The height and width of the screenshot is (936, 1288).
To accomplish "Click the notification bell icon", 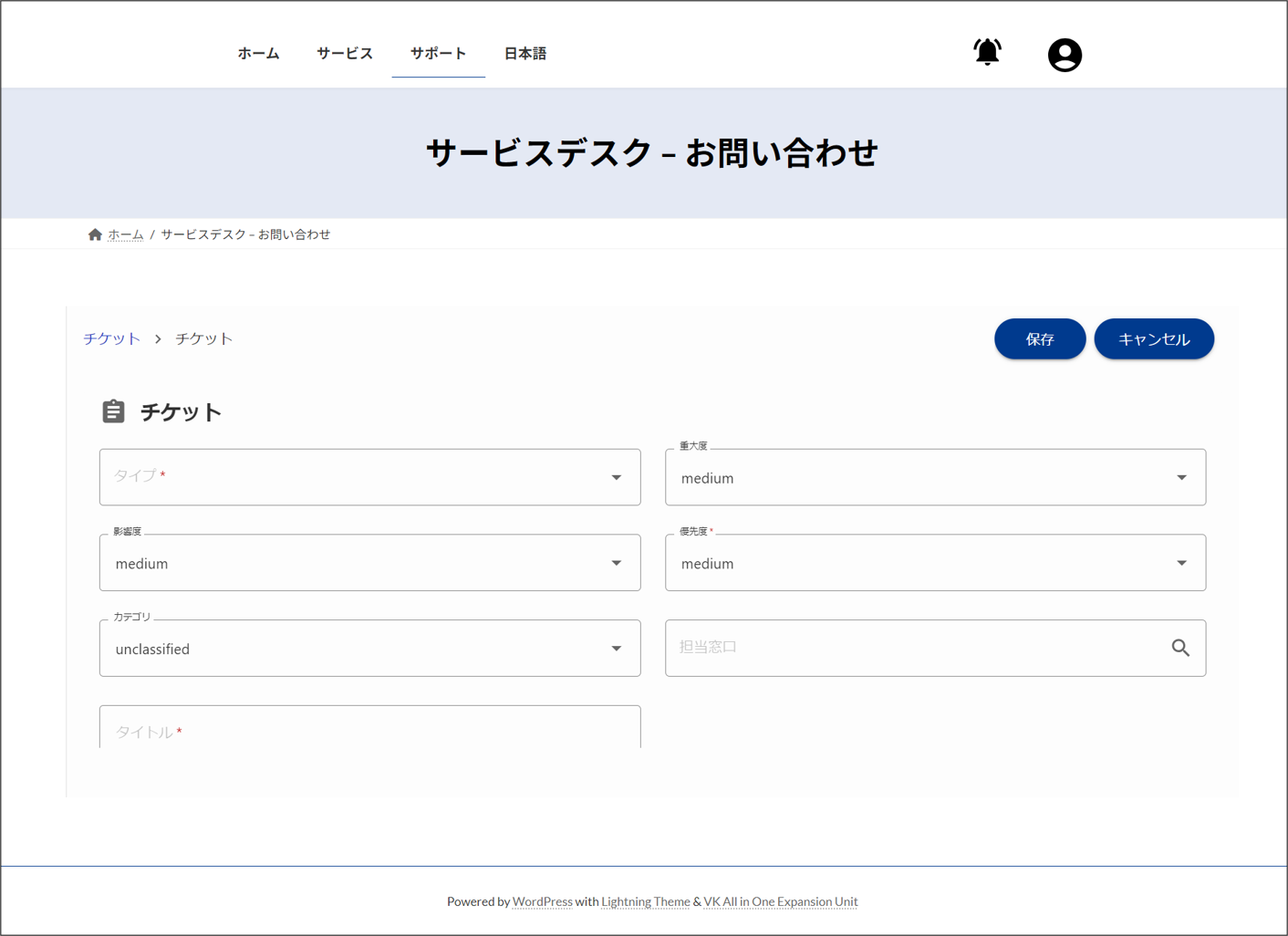I will pyautogui.click(x=987, y=52).
